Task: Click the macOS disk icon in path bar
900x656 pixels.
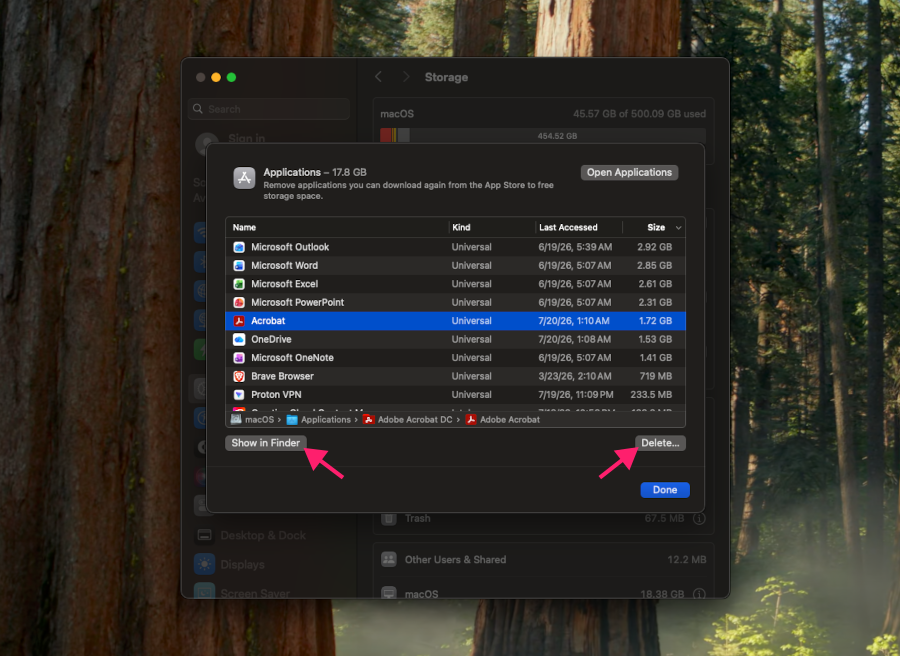Action: (x=236, y=420)
